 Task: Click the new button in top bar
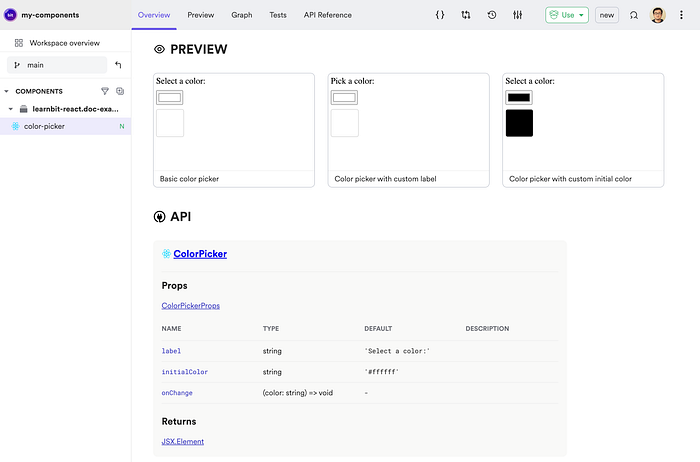pyautogui.click(x=607, y=15)
